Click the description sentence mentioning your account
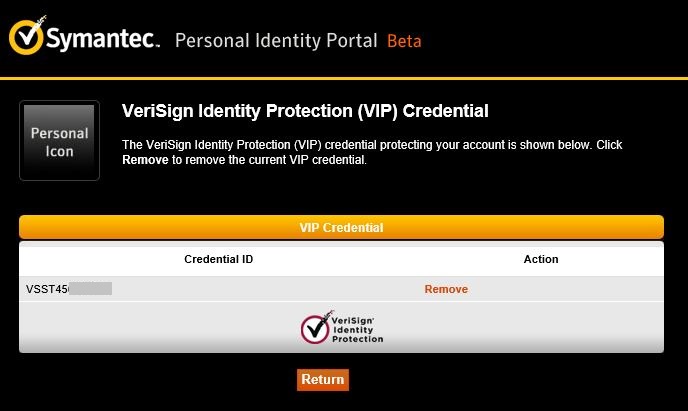This screenshot has height=411, width=688. 371,145
